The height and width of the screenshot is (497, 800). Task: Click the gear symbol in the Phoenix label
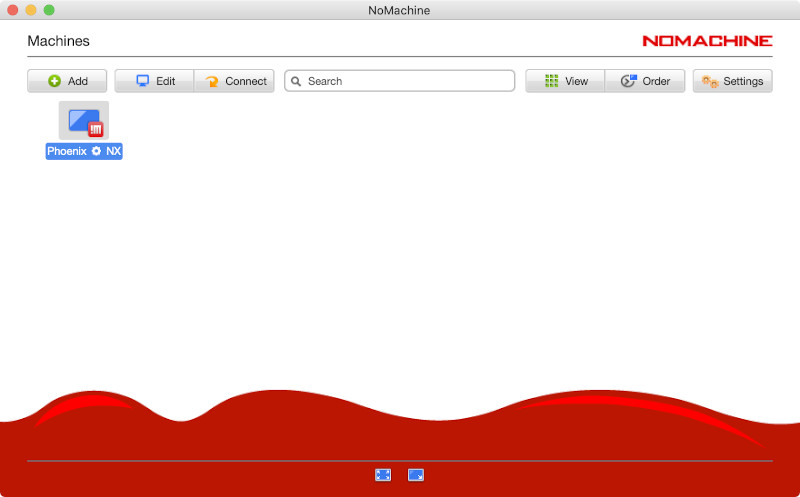pyautogui.click(x=96, y=151)
